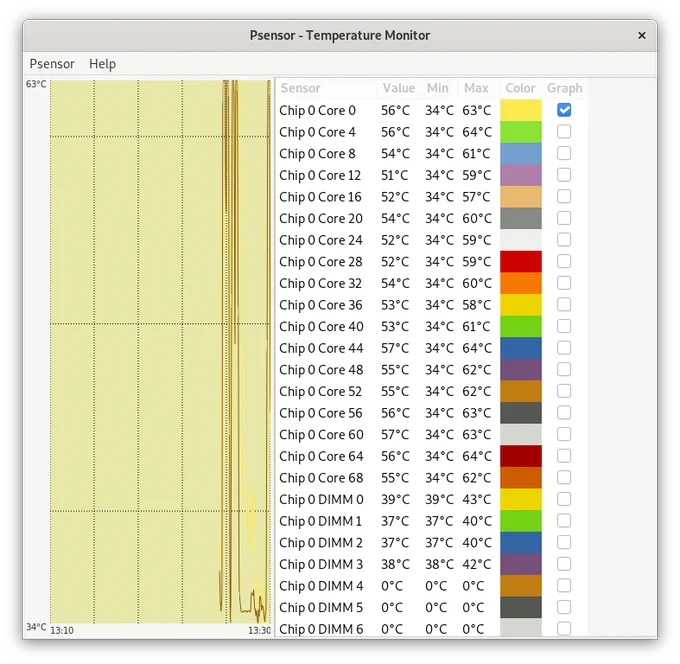The image size is (680, 664).
Task: Enable graph for Chip 0 DIMM 5
Action: pyautogui.click(x=564, y=607)
